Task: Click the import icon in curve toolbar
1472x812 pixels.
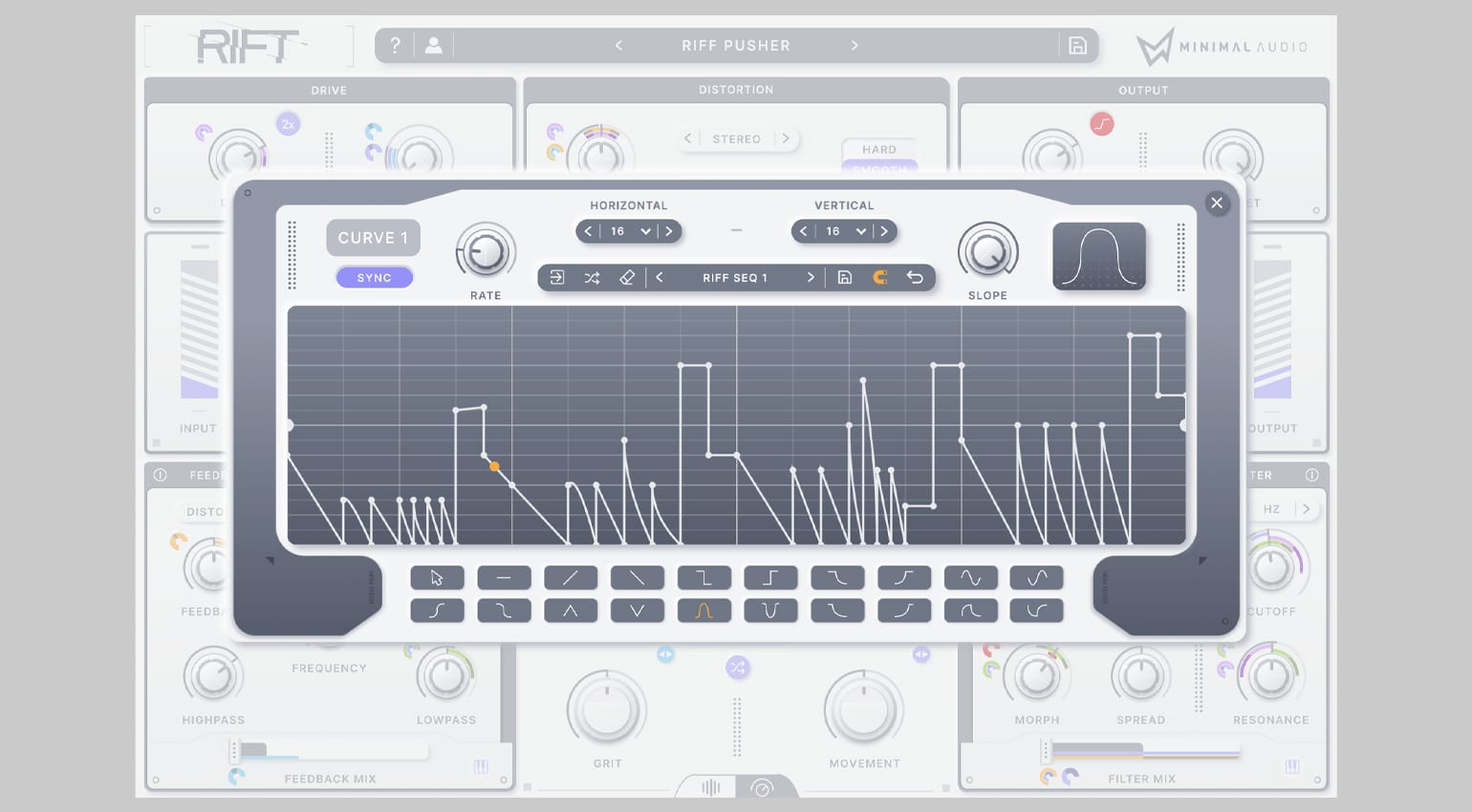Action: point(557,278)
